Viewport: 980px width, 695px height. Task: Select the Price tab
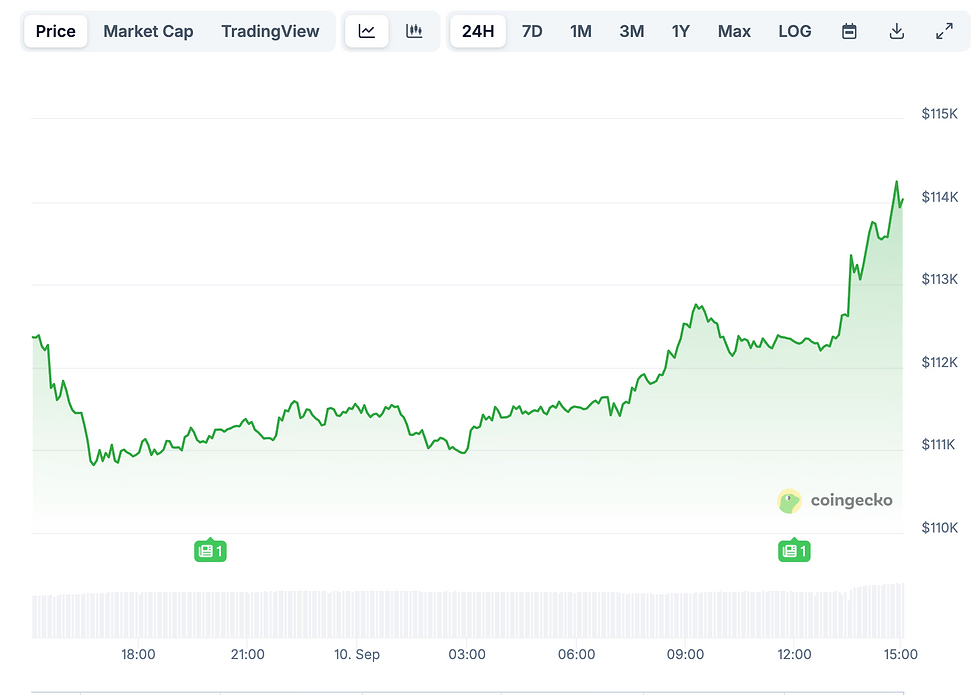pos(56,31)
